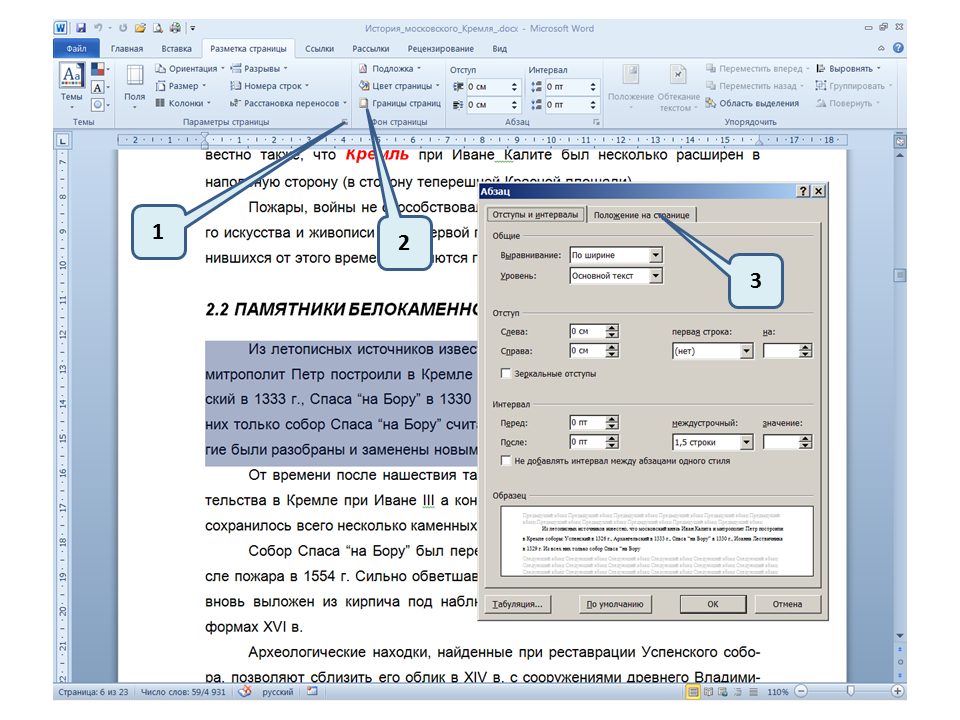Click the Margins (Поля) icon
The width and height of the screenshot is (960, 720).
pyautogui.click(x=134, y=84)
